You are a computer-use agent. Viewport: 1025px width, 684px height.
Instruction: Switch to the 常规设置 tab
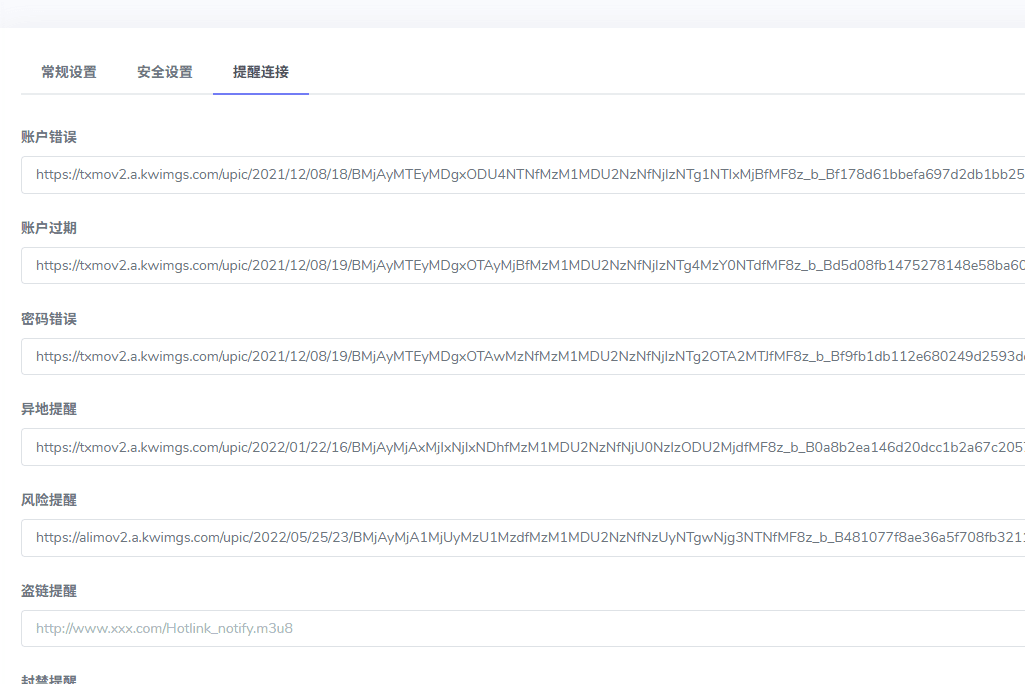[x=69, y=72]
